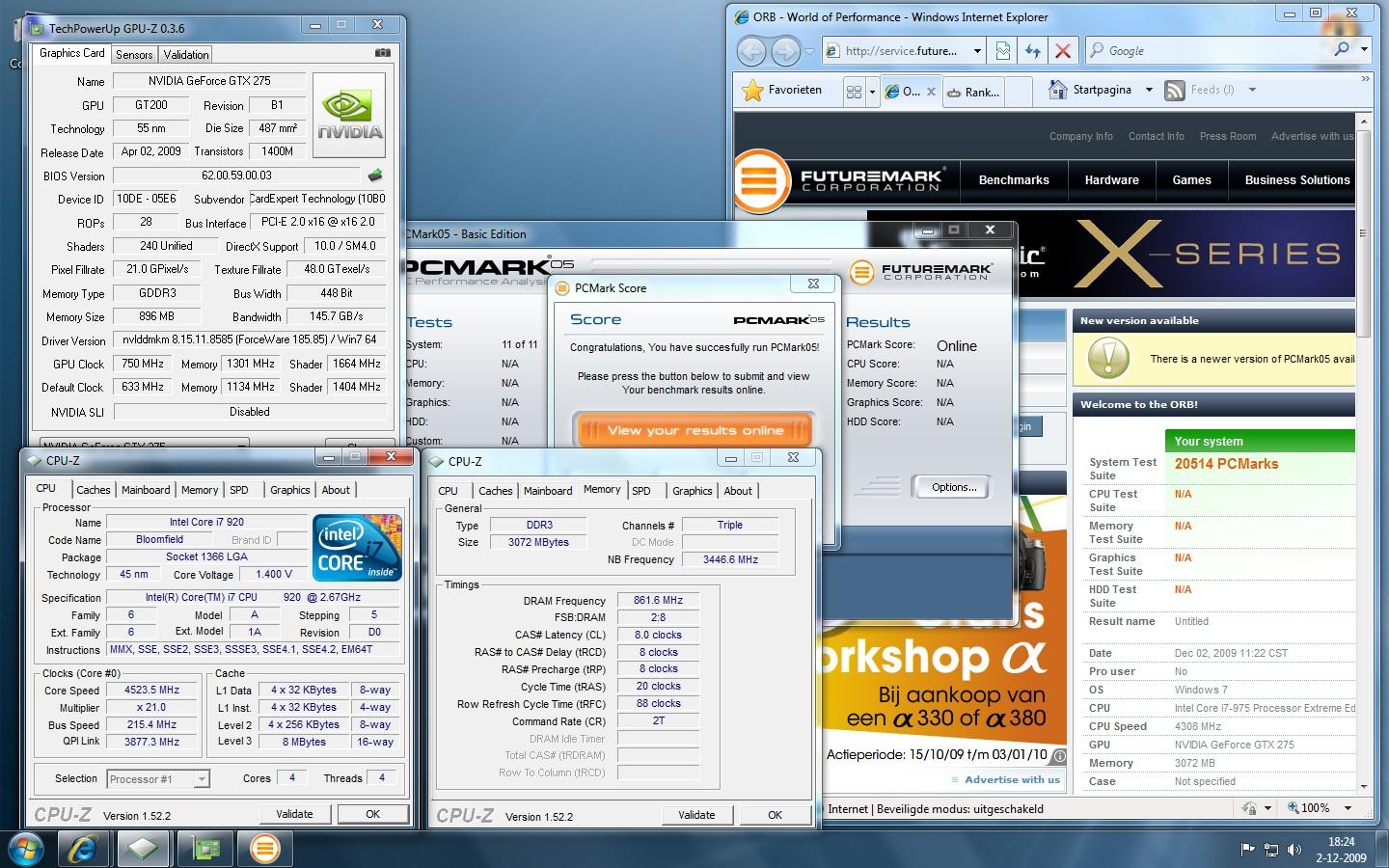
Task: Click Validate in the left CPU-Z window
Action: click(x=294, y=814)
